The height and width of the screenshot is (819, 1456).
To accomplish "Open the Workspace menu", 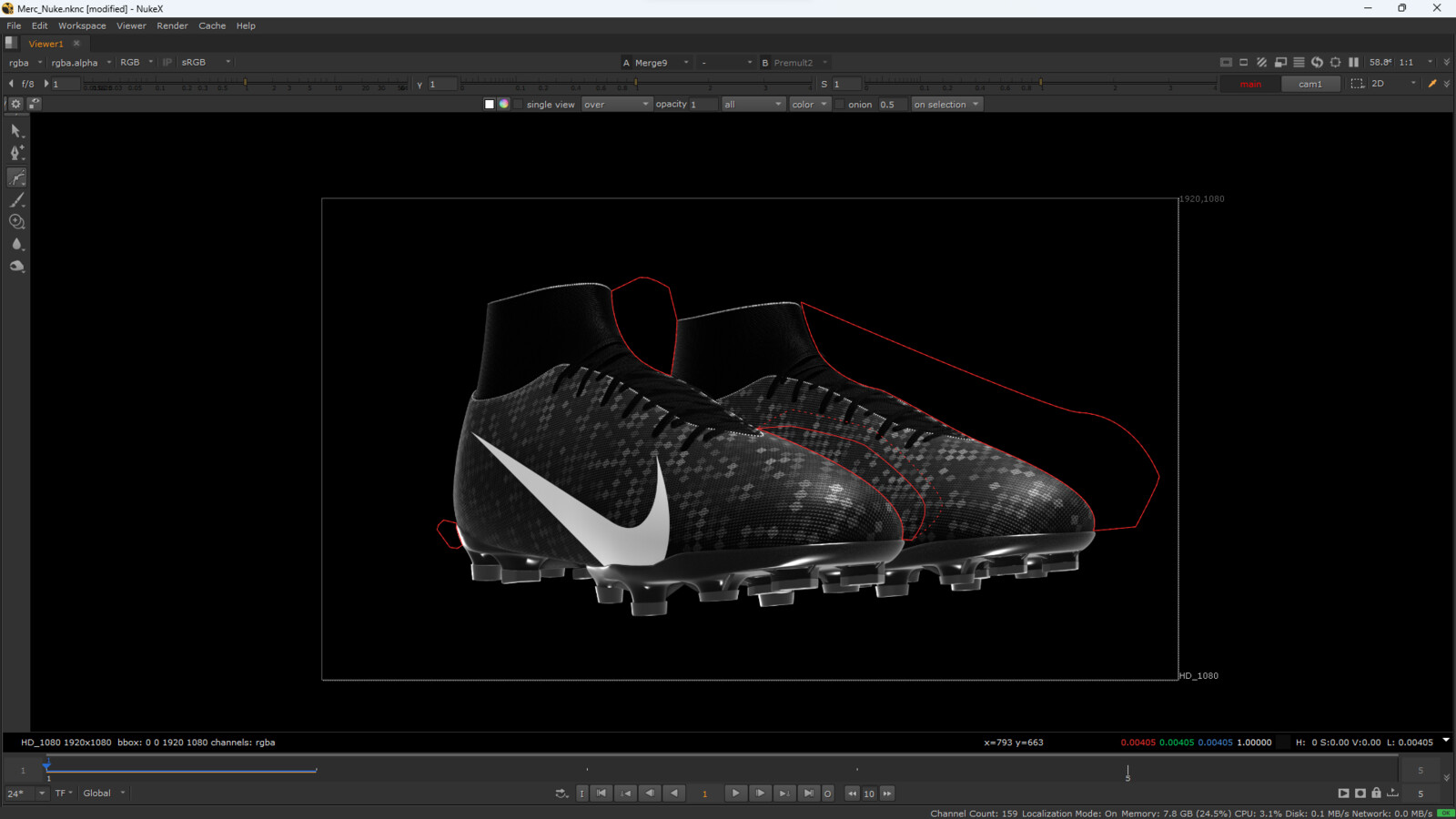I will [82, 25].
